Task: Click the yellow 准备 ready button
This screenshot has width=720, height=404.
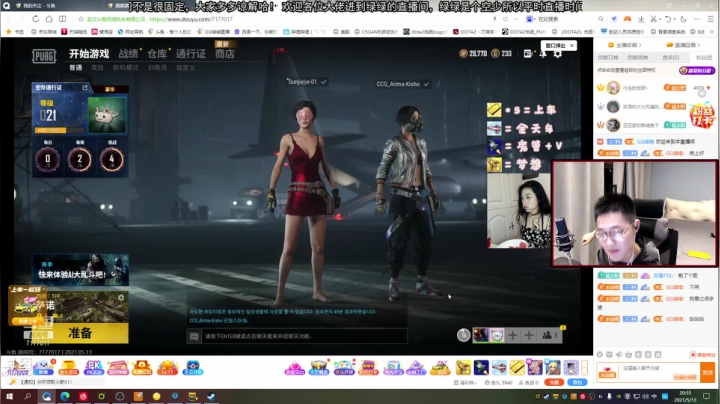Action: point(80,333)
